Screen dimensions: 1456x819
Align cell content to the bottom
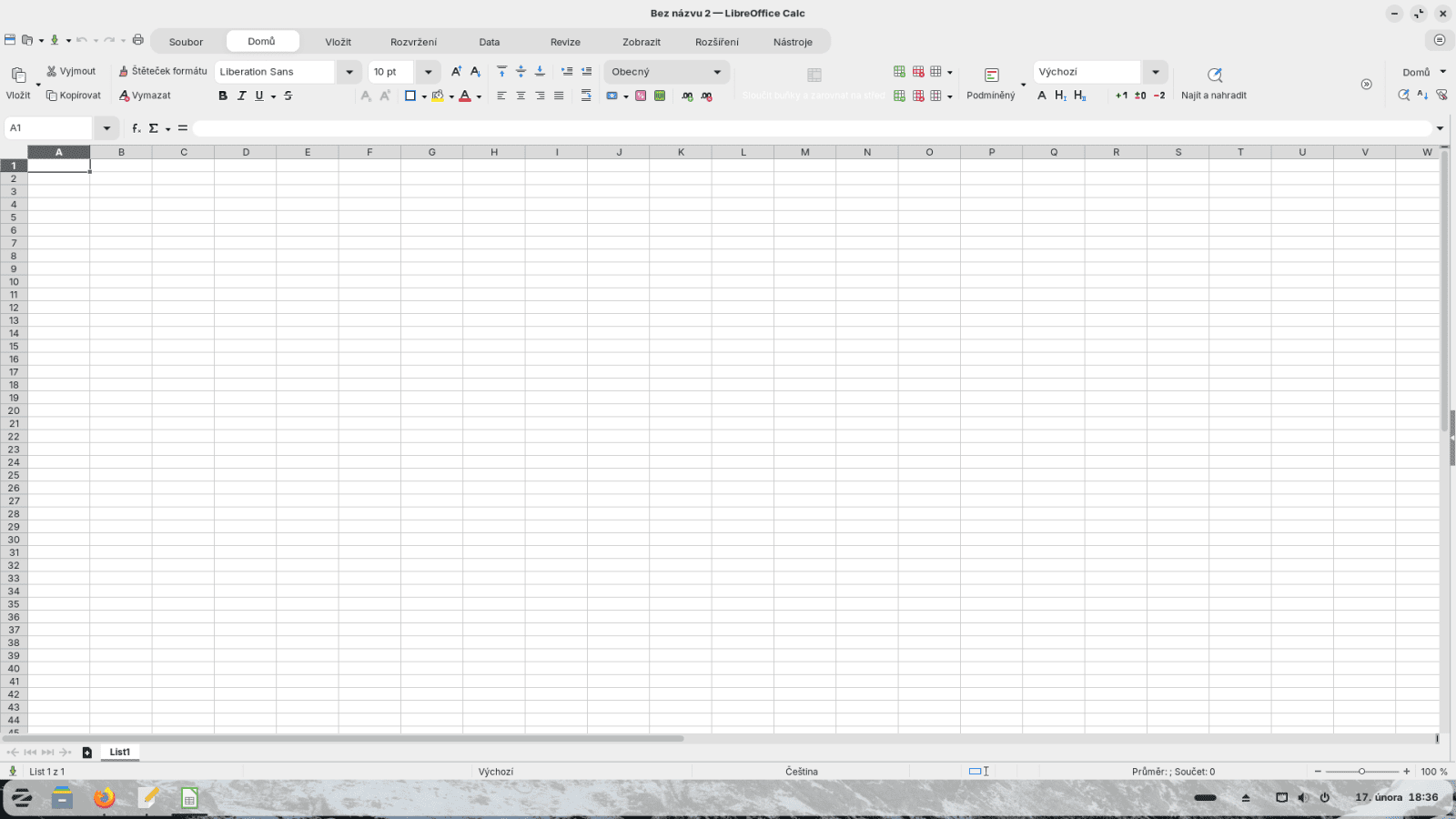tap(540, 71)
